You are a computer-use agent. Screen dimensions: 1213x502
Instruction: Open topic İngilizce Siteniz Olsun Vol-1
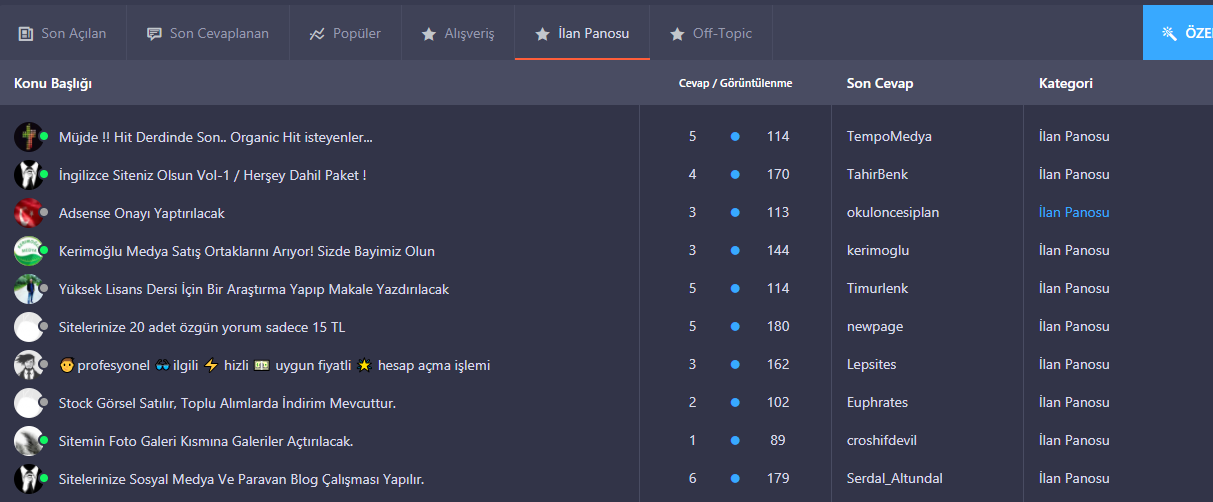212,175
